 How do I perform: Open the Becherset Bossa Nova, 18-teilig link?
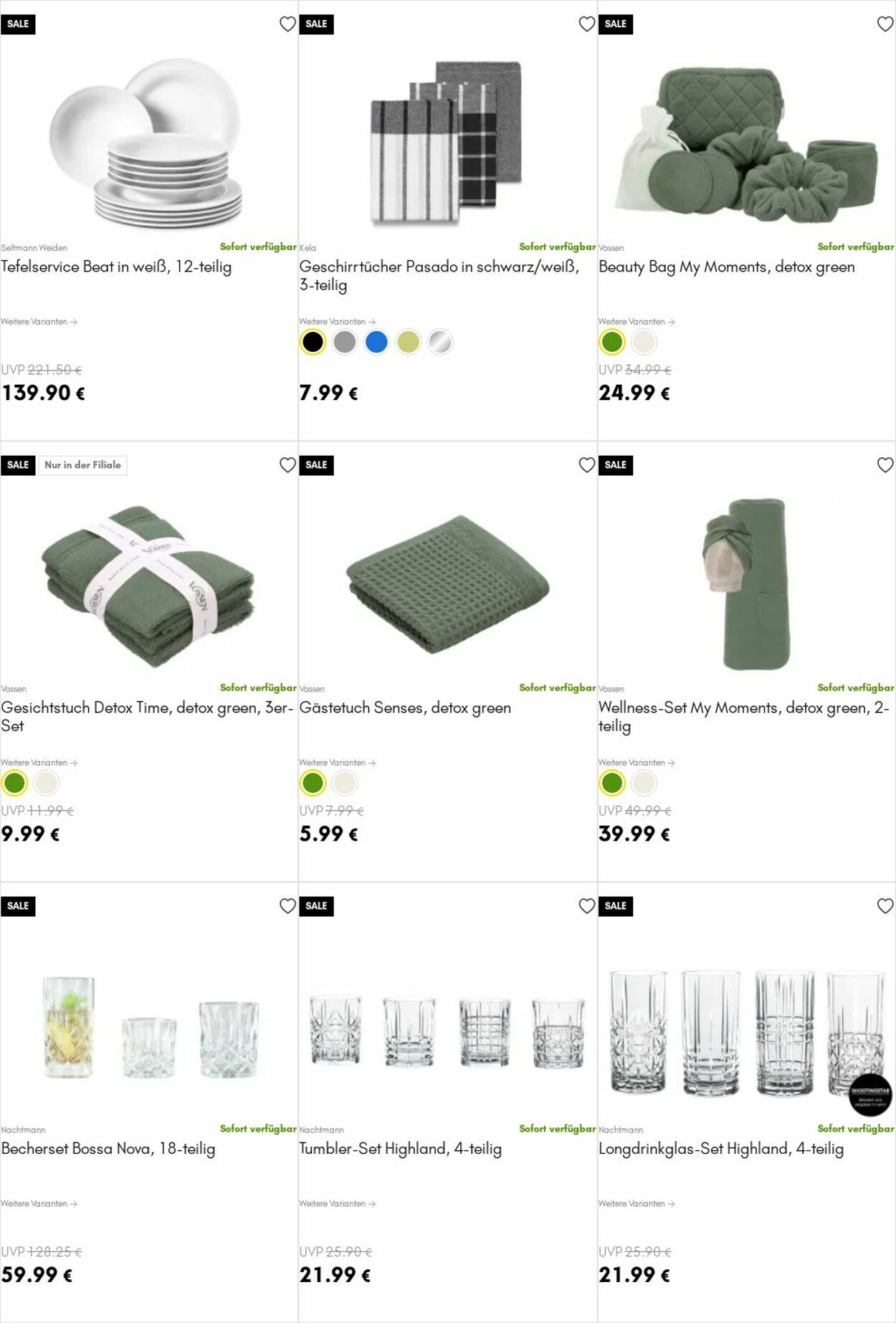(x=108, y=1149)
